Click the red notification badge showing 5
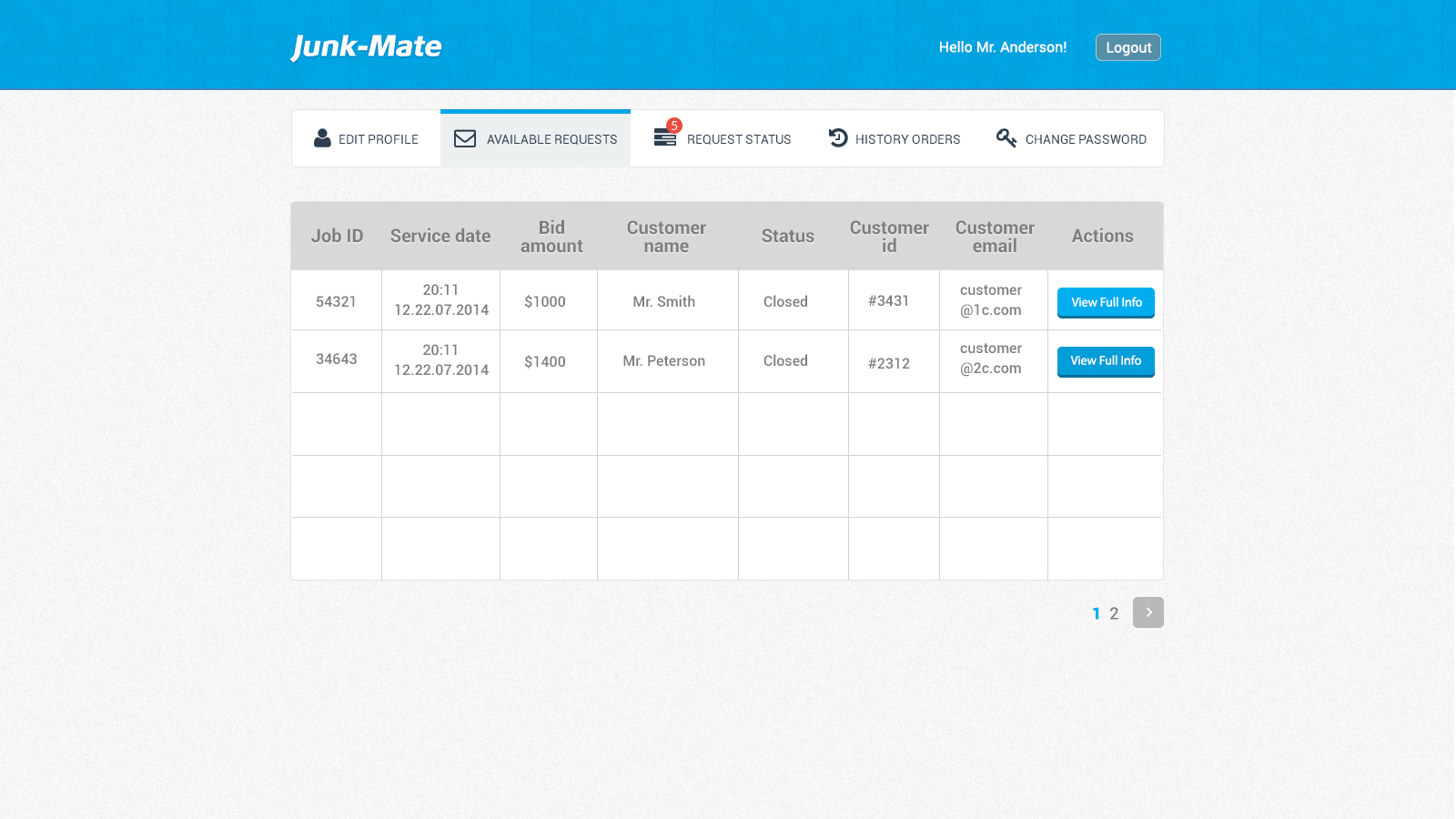Viewport: 1456px width, 819px height. pos(674,126)
